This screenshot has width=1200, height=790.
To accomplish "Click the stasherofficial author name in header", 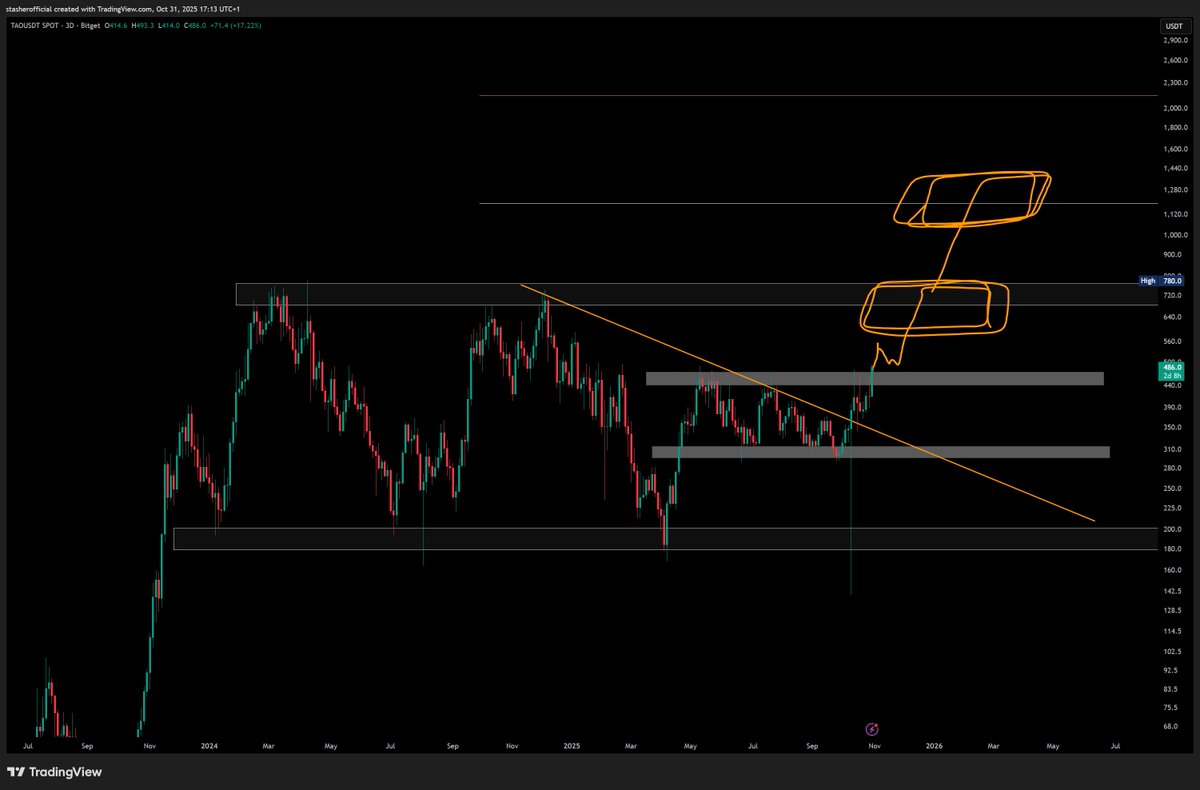I will point(30,9).
